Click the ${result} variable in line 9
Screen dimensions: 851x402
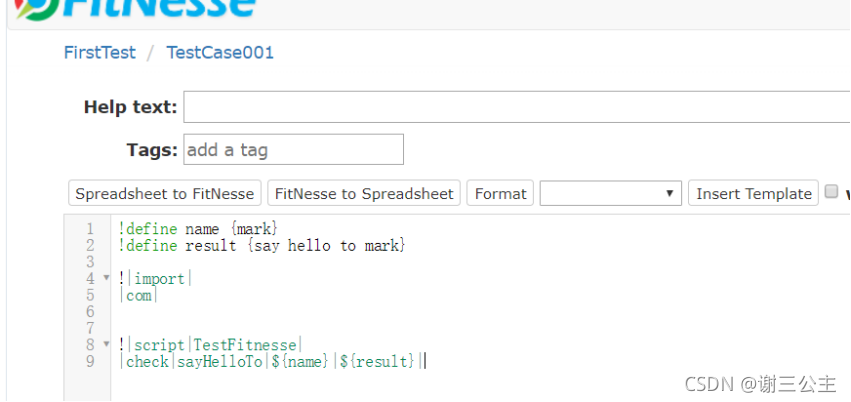point(377,361)
